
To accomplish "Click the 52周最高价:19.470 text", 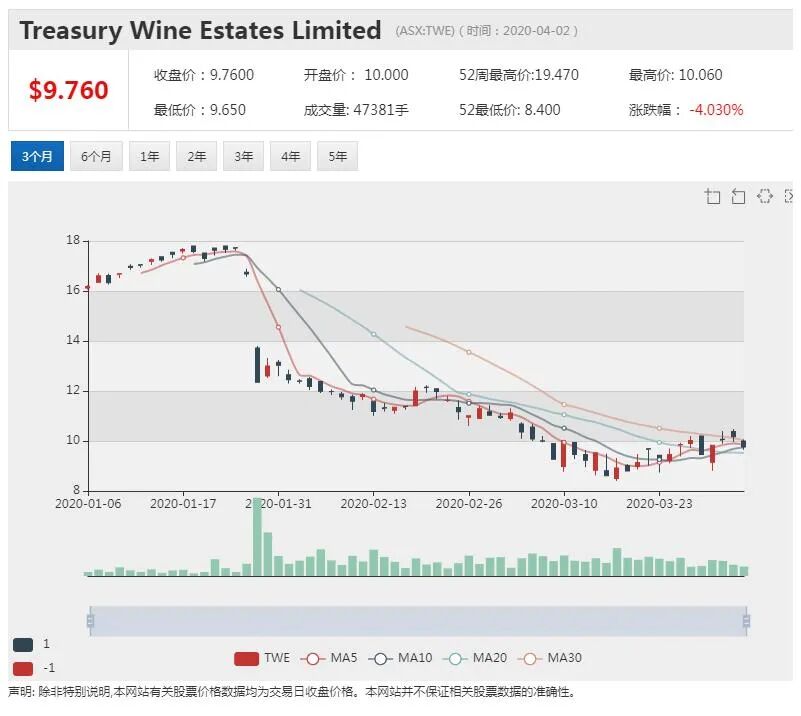I will (519, 75).
